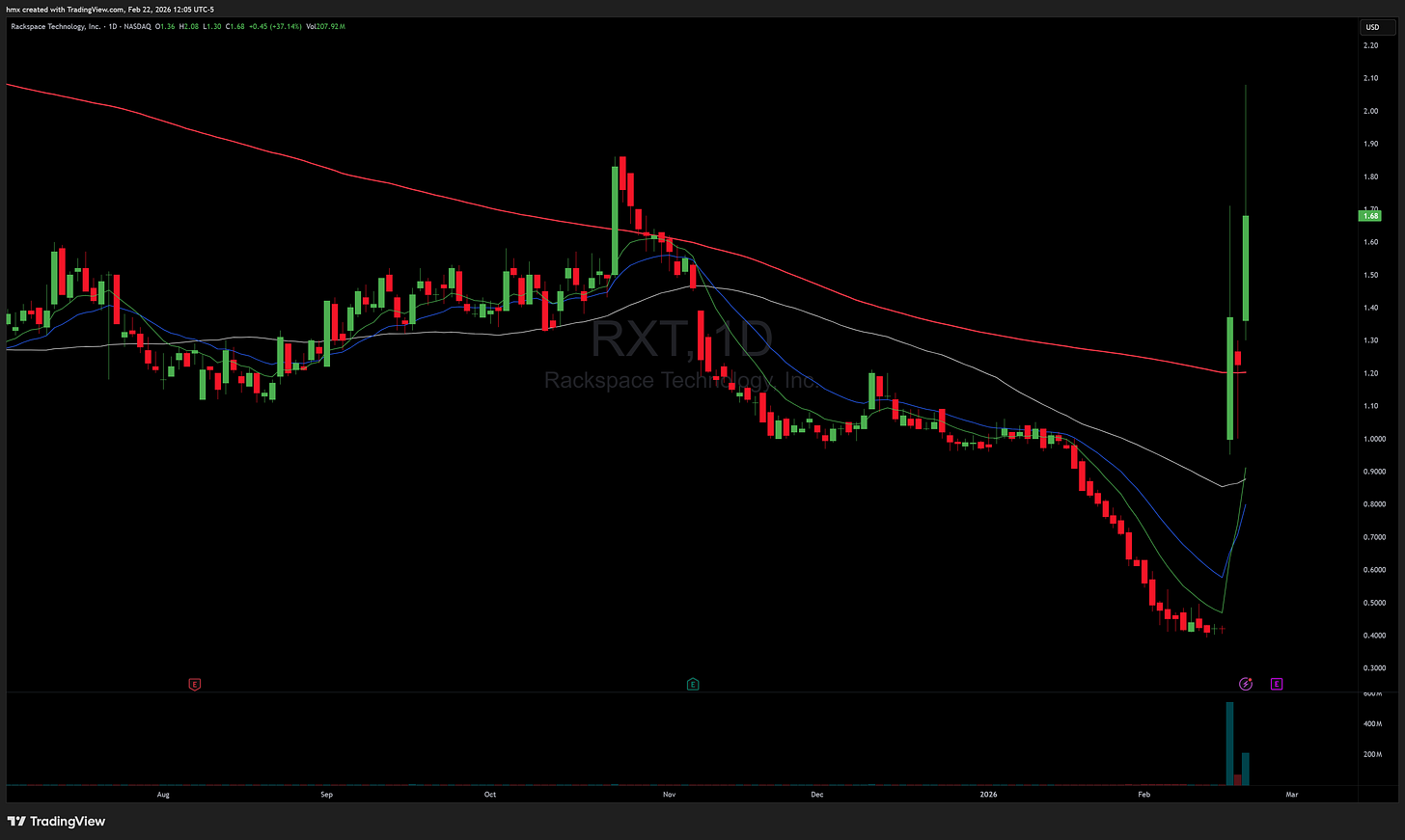Click the Rackspace Technology, Inc. symbol title
This screenshot has height=840, width=1405.
[x=55, y=26]
